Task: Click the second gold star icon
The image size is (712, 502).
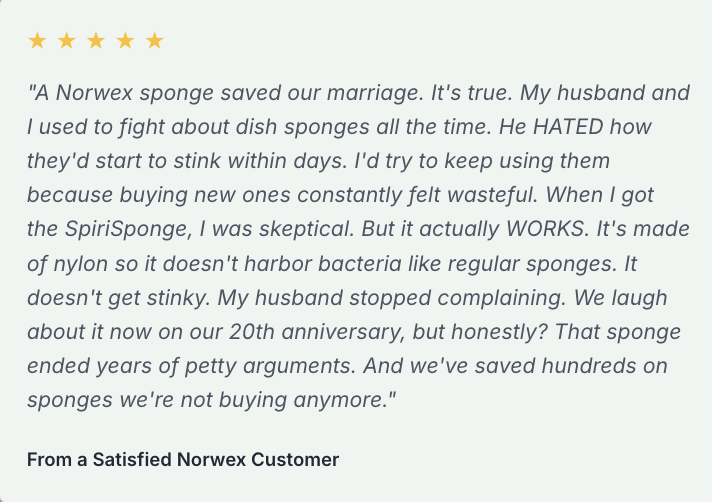Action: point(67,41)
